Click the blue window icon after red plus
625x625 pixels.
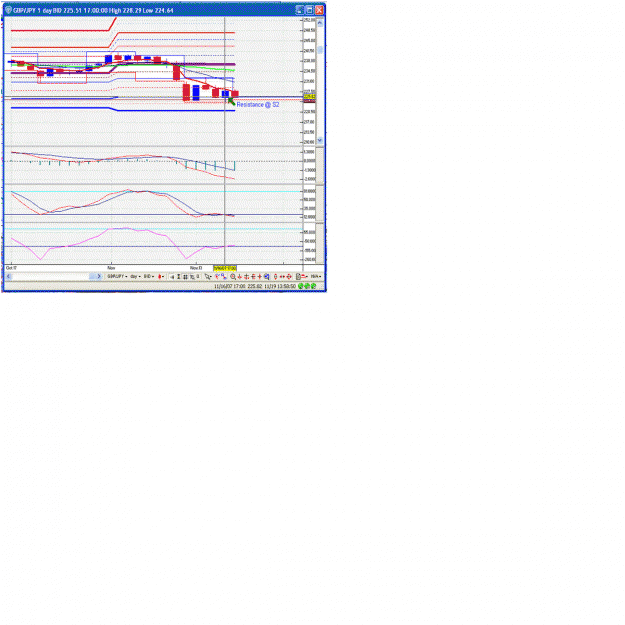(x=266, y=277)
